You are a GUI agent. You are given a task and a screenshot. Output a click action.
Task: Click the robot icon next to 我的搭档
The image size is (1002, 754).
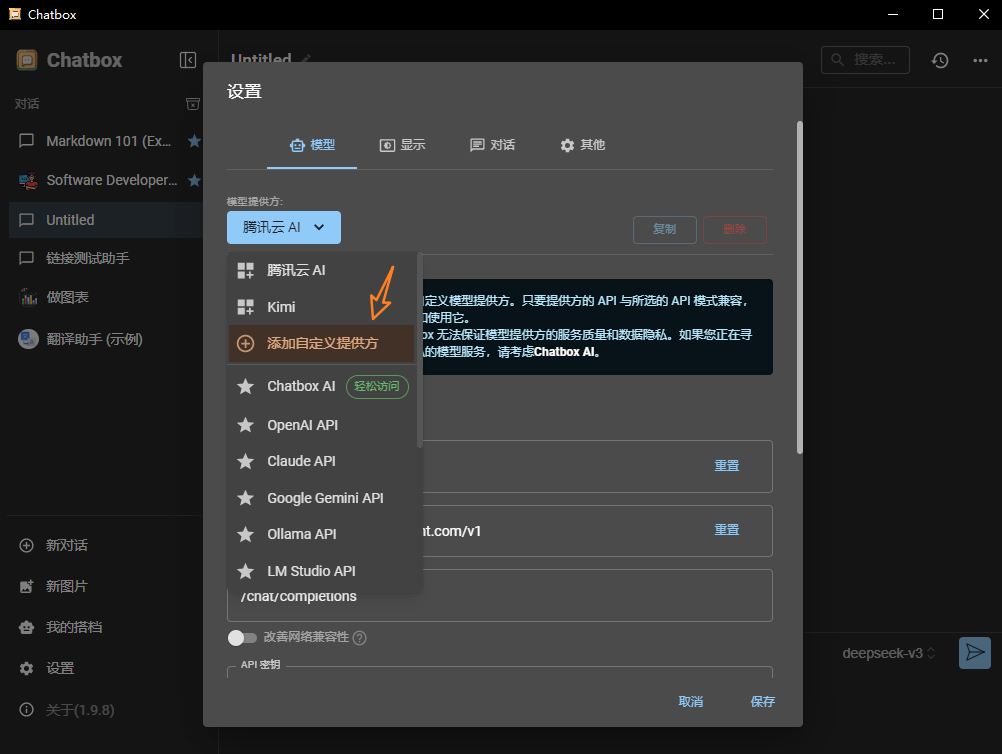[26, 627]
